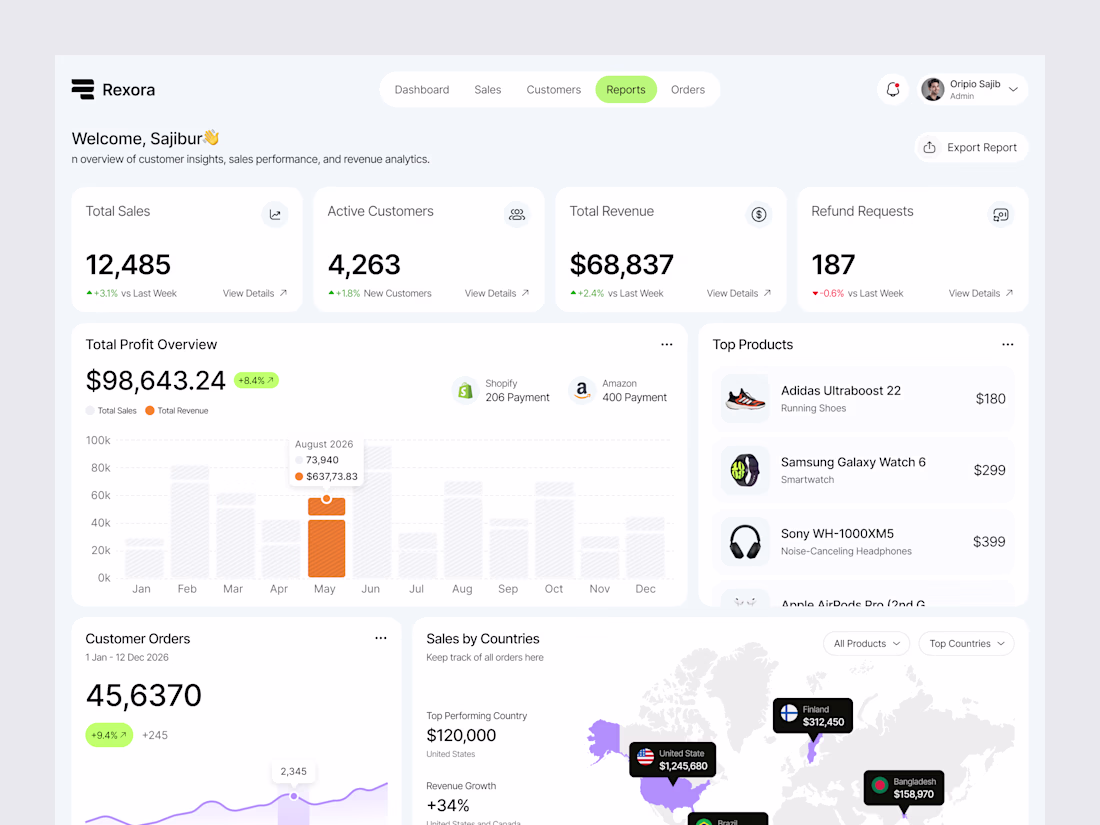
Task: Select the Reports tab
Action: (626, 90)
